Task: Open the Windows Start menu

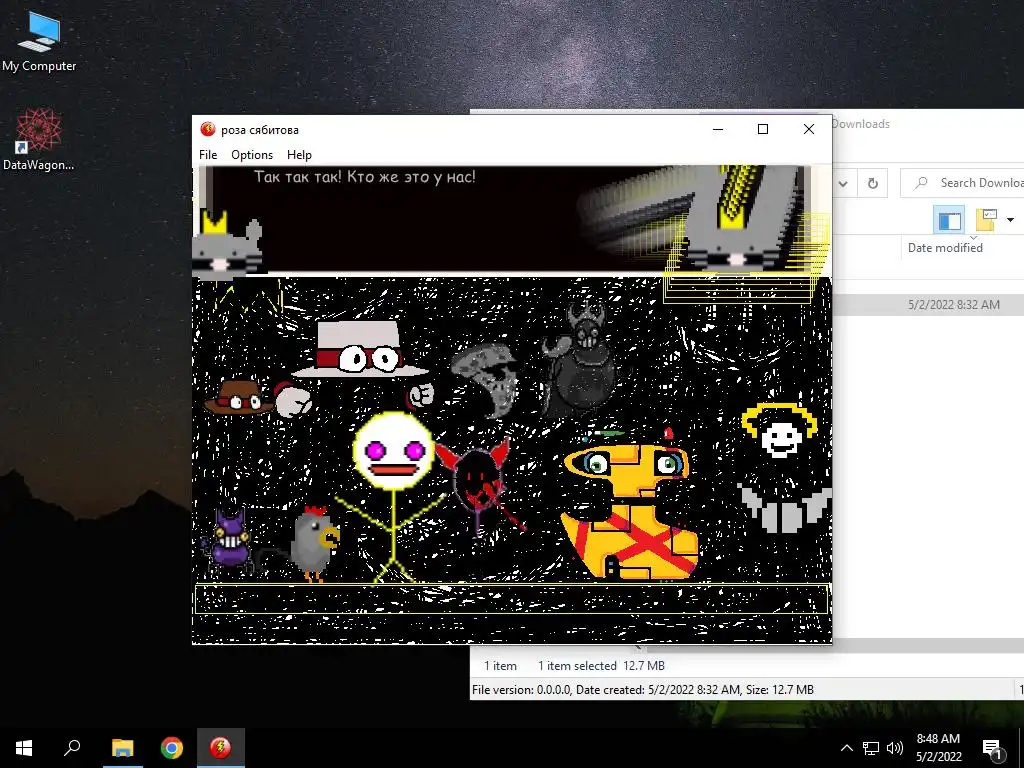Action: 24,748
